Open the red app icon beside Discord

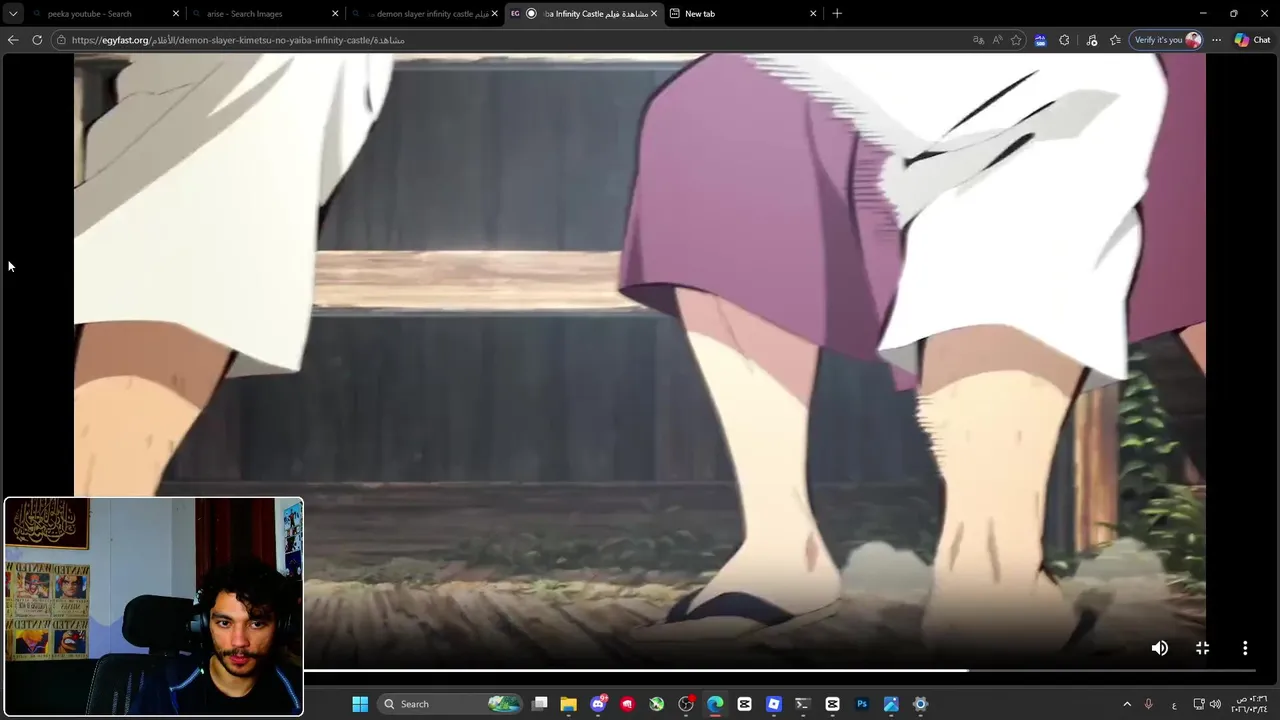(x=627, y=704)
